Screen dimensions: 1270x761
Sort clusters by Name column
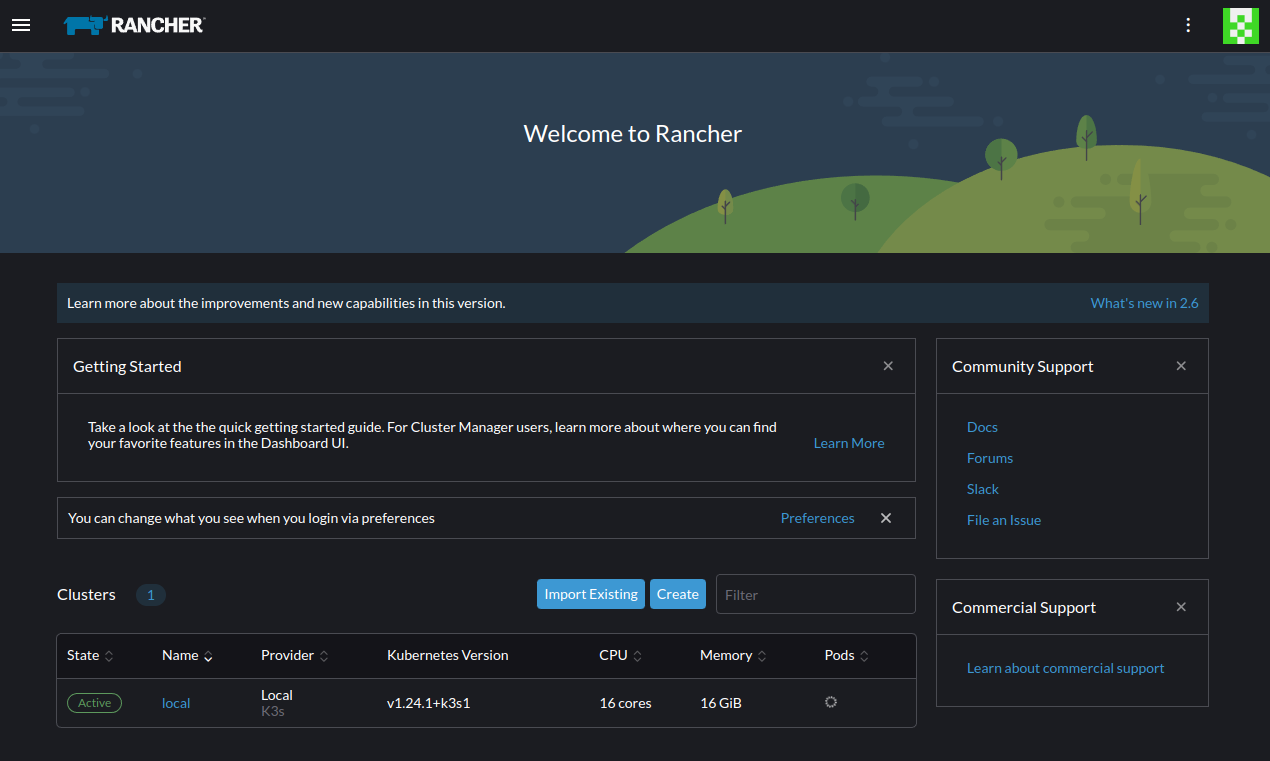(187, 656)
